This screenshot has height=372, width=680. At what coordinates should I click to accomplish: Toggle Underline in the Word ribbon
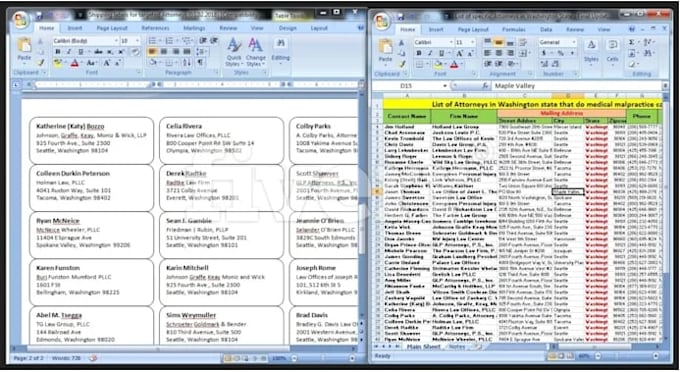click(80, 52)
